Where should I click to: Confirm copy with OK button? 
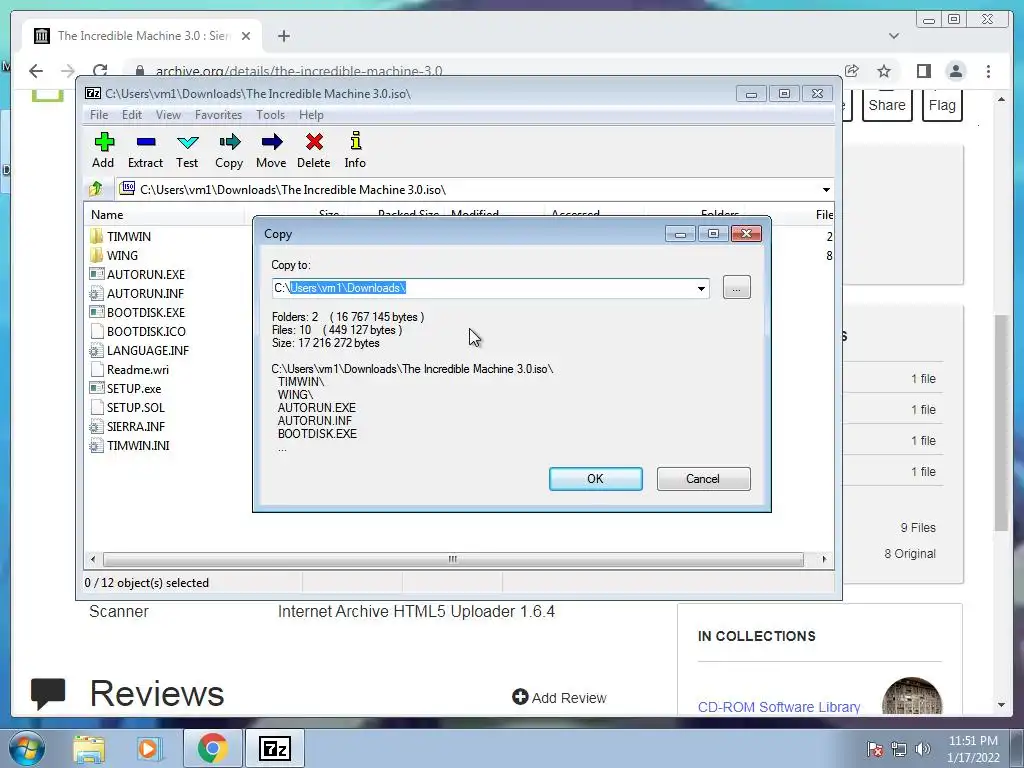coord(596,479)
